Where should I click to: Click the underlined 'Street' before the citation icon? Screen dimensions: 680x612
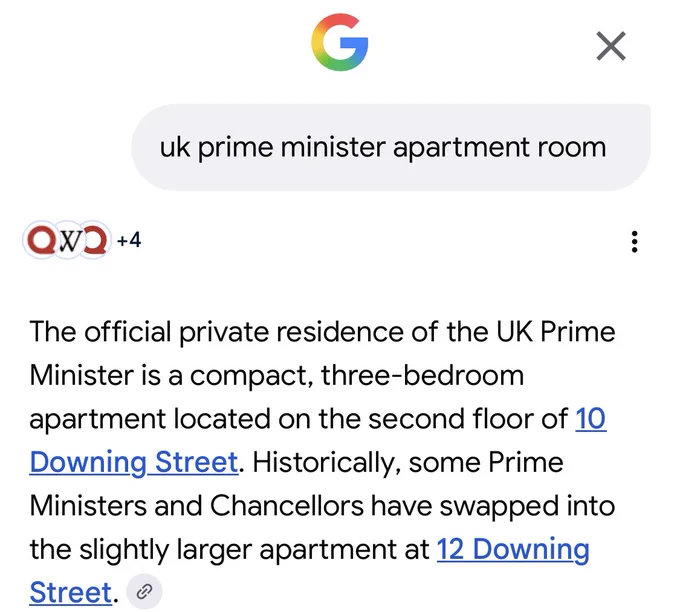pyautogui.click(x=71, y=592)
